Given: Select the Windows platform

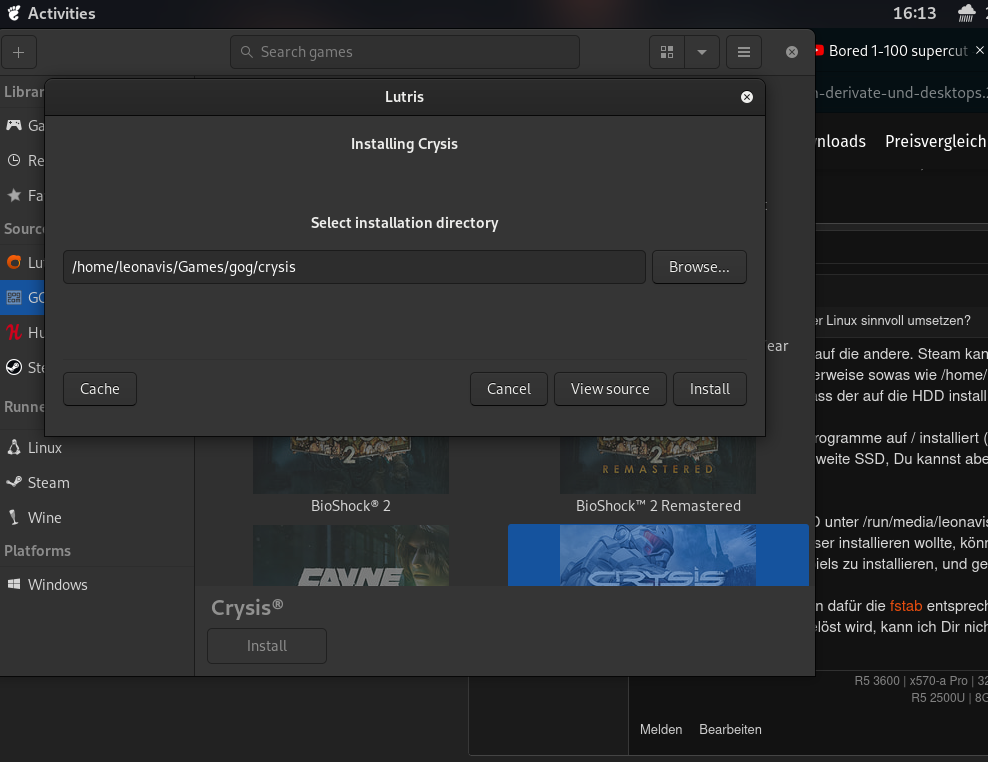Looking at the screenshot, I should (97, 585).
